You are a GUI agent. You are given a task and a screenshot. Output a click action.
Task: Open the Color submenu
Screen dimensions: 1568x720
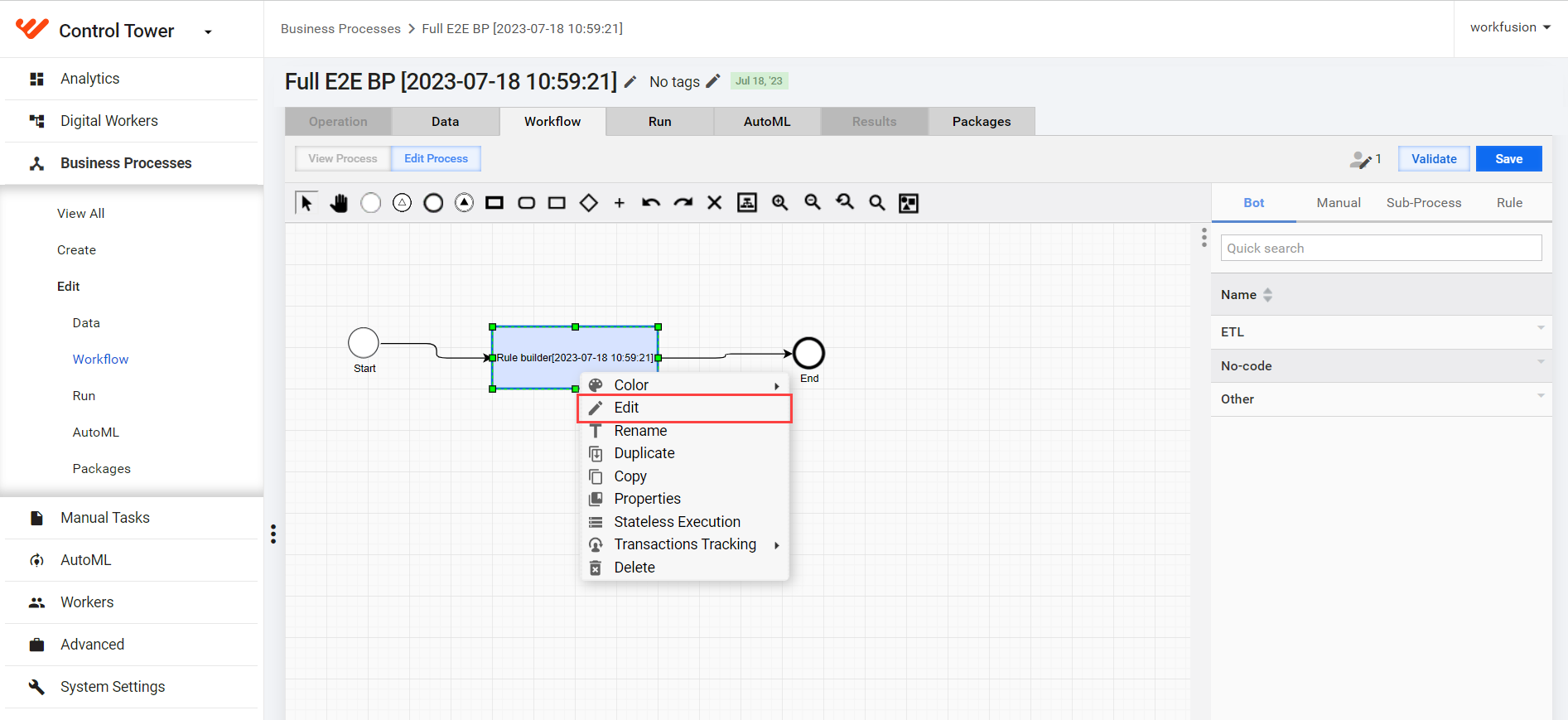tap(685, 385)
